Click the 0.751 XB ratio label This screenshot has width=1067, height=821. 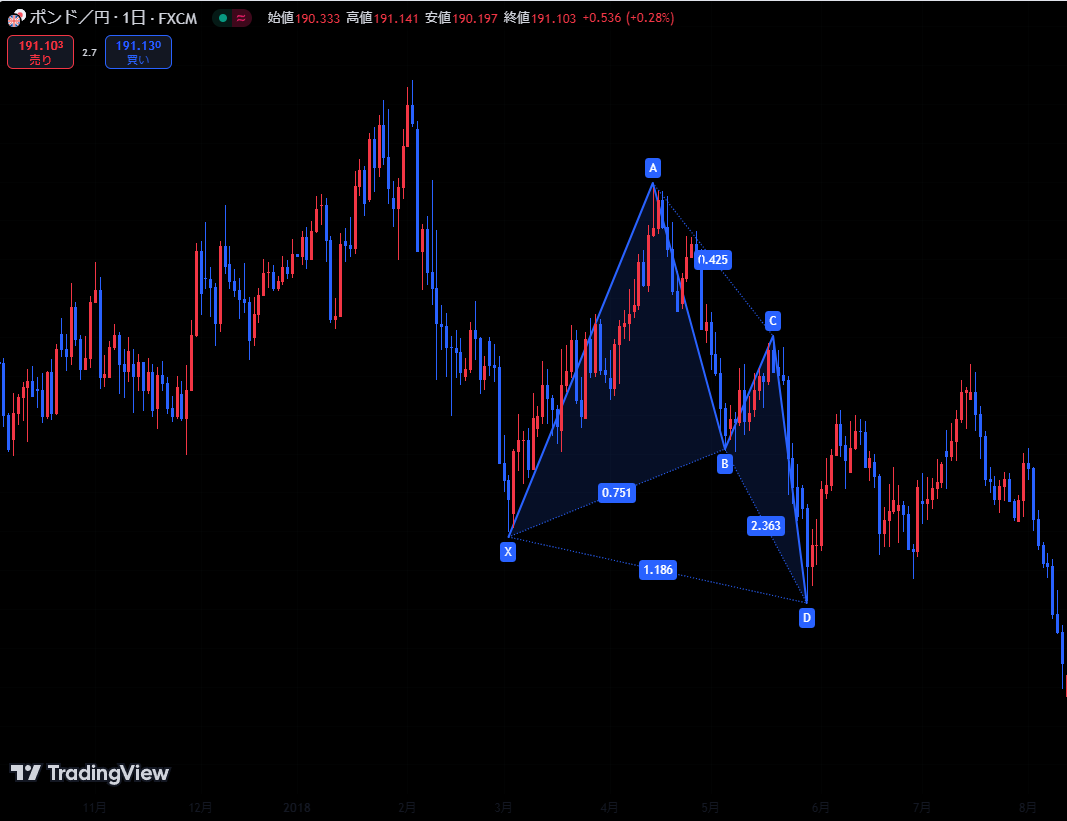(x=617, y=492)
